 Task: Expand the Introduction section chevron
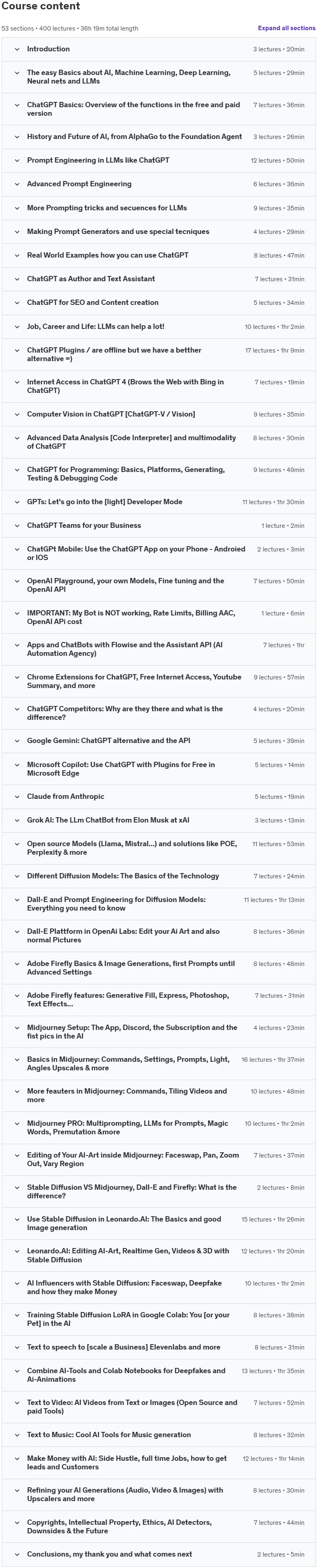(x=17, y=49)
